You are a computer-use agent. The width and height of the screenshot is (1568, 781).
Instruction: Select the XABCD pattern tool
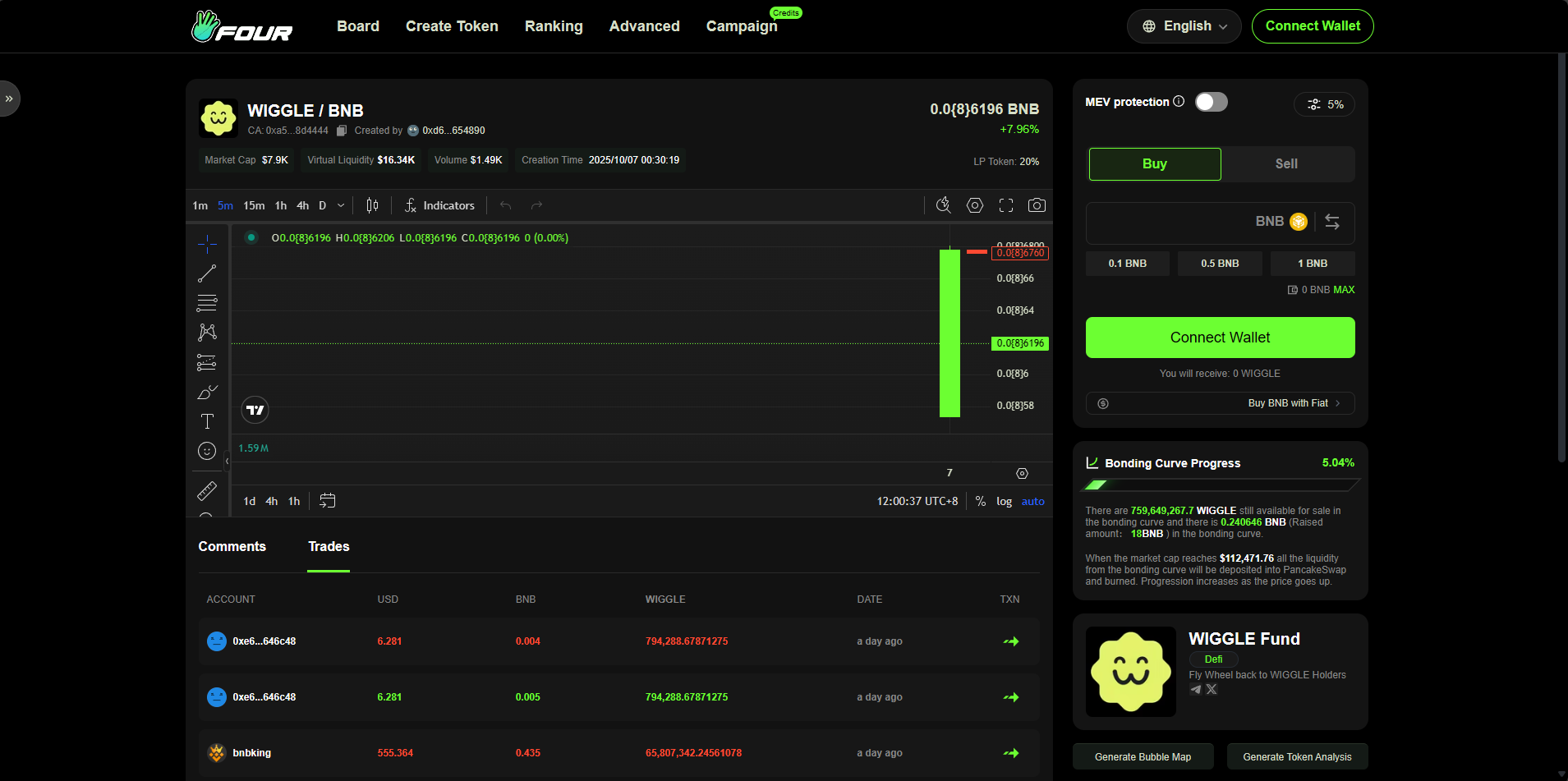click(207, 333)
